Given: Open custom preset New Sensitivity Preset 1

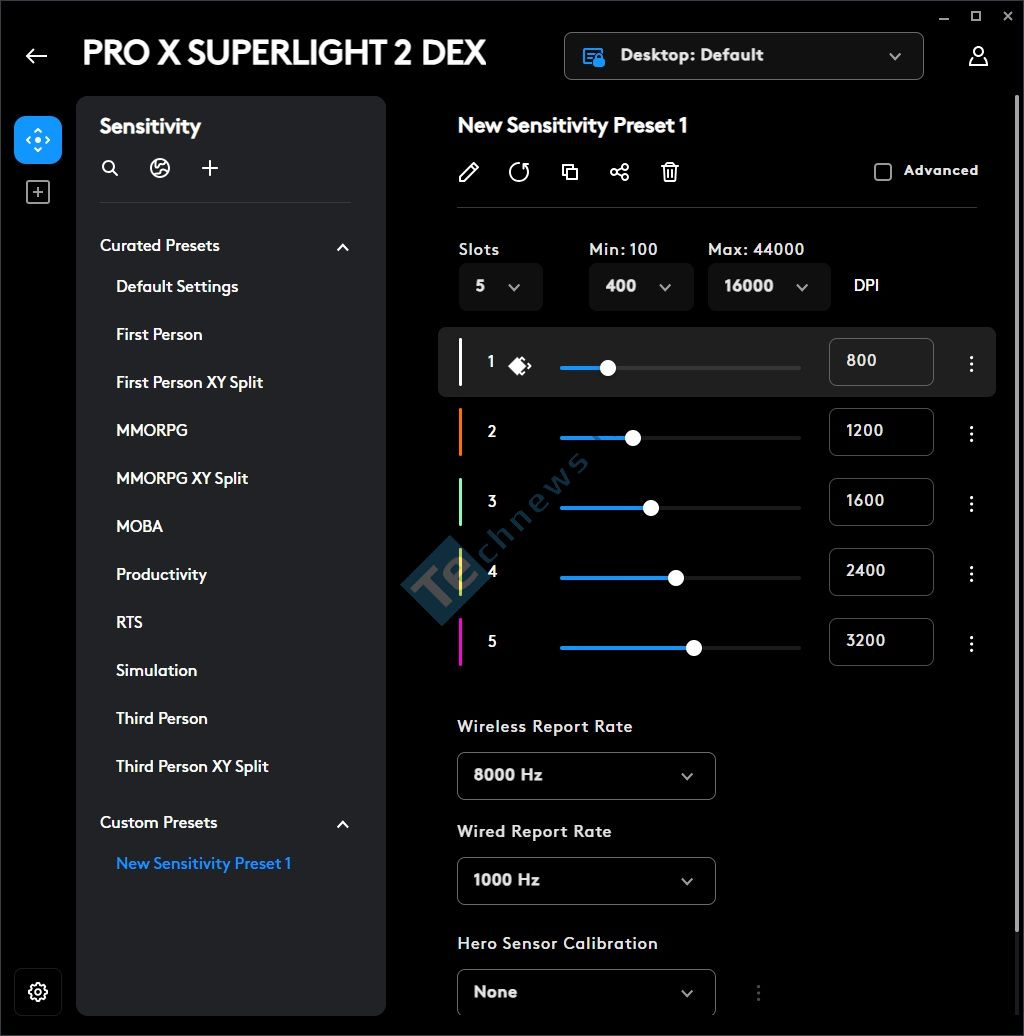Looking at the screenshot, I should [x=203, y=864].
